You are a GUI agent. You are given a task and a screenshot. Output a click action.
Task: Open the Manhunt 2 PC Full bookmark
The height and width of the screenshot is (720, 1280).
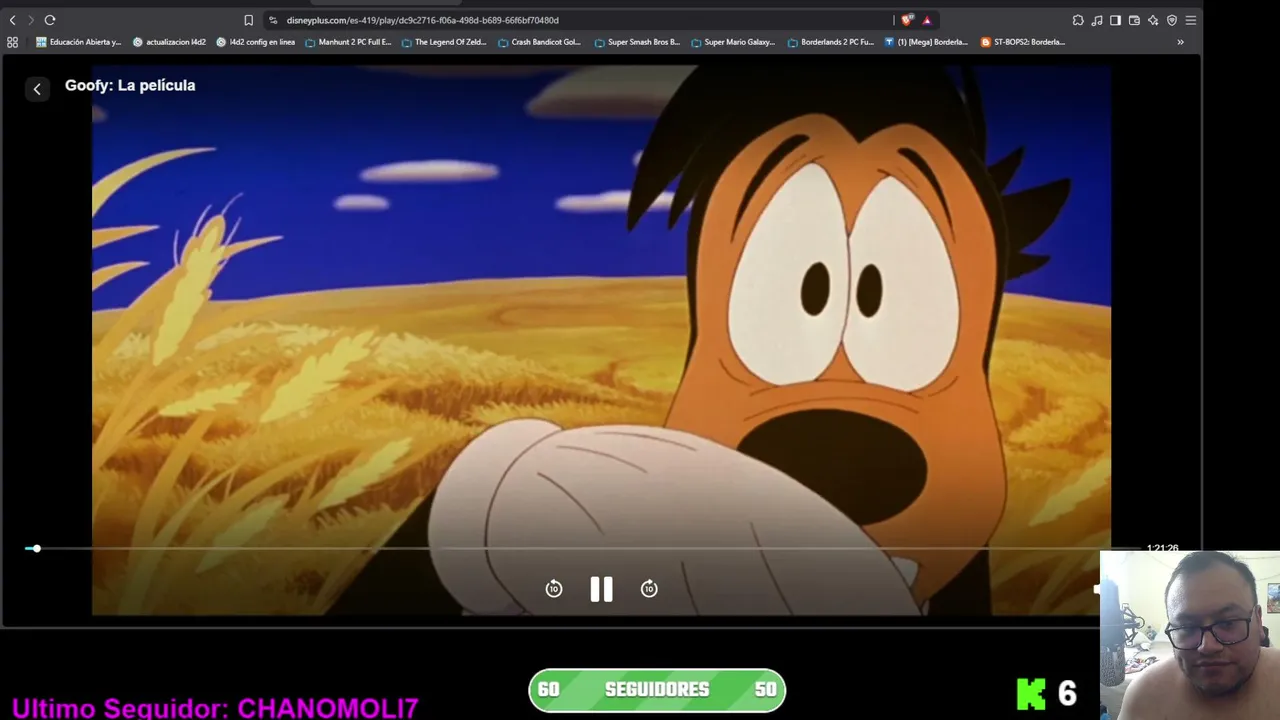click(348, 42)
